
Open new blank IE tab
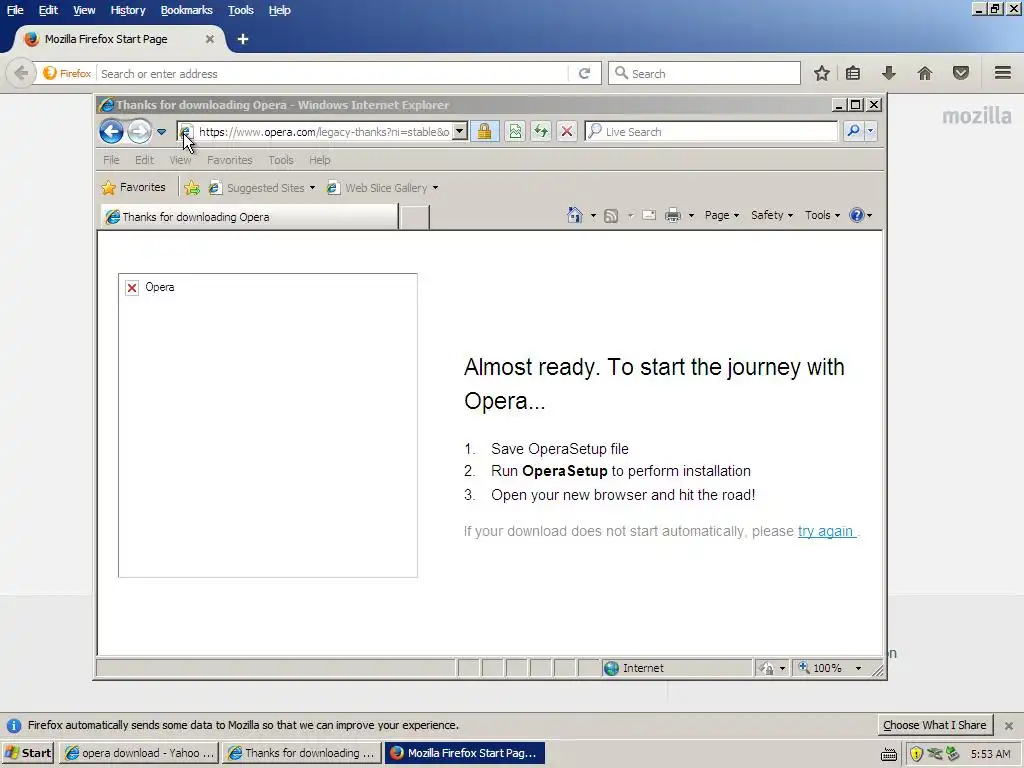[x=414, y=217]
